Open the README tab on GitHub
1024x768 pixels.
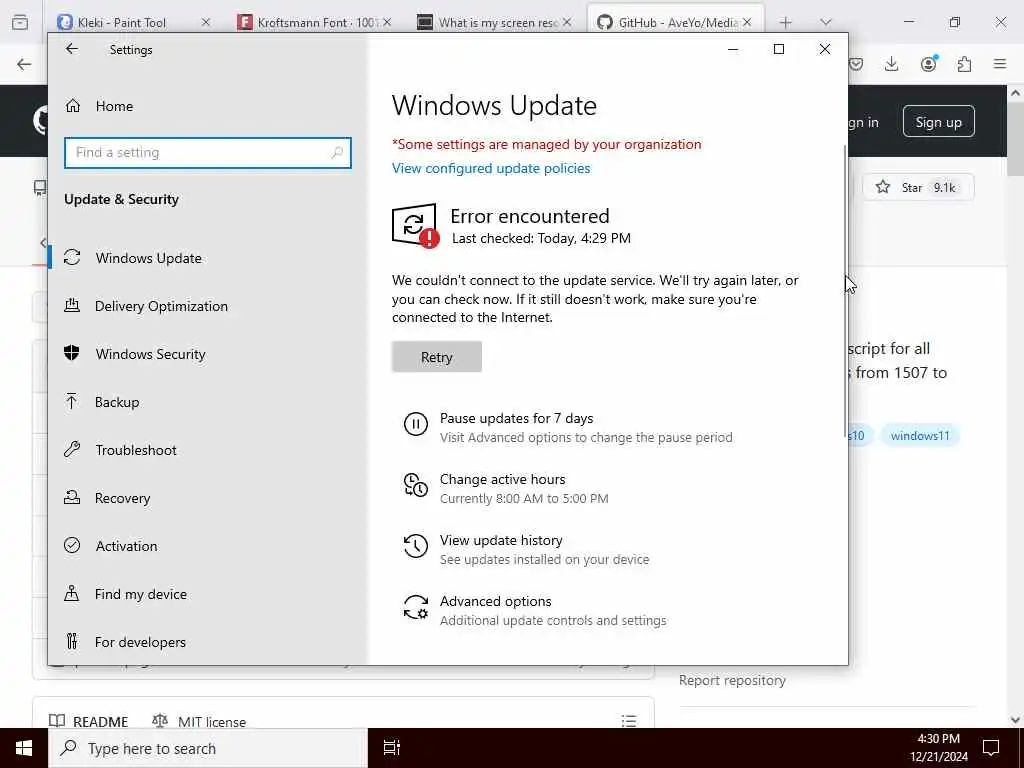coord(89,722)
